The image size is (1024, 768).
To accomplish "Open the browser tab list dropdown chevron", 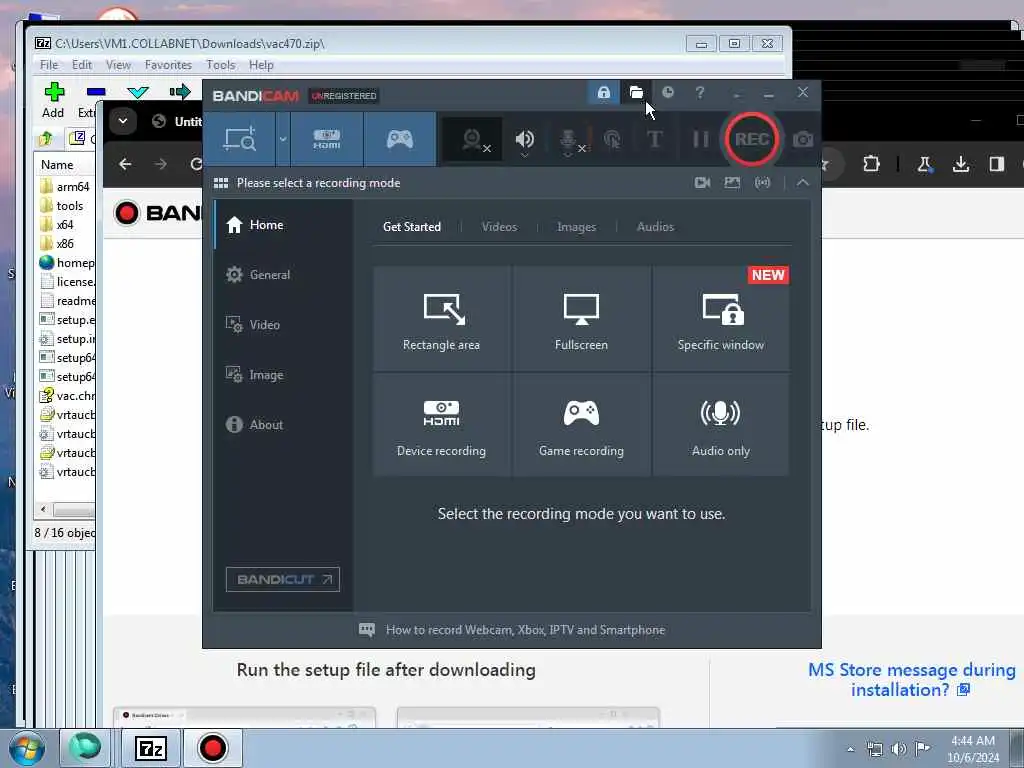I will pyautogui.click(x=122, y=121).
